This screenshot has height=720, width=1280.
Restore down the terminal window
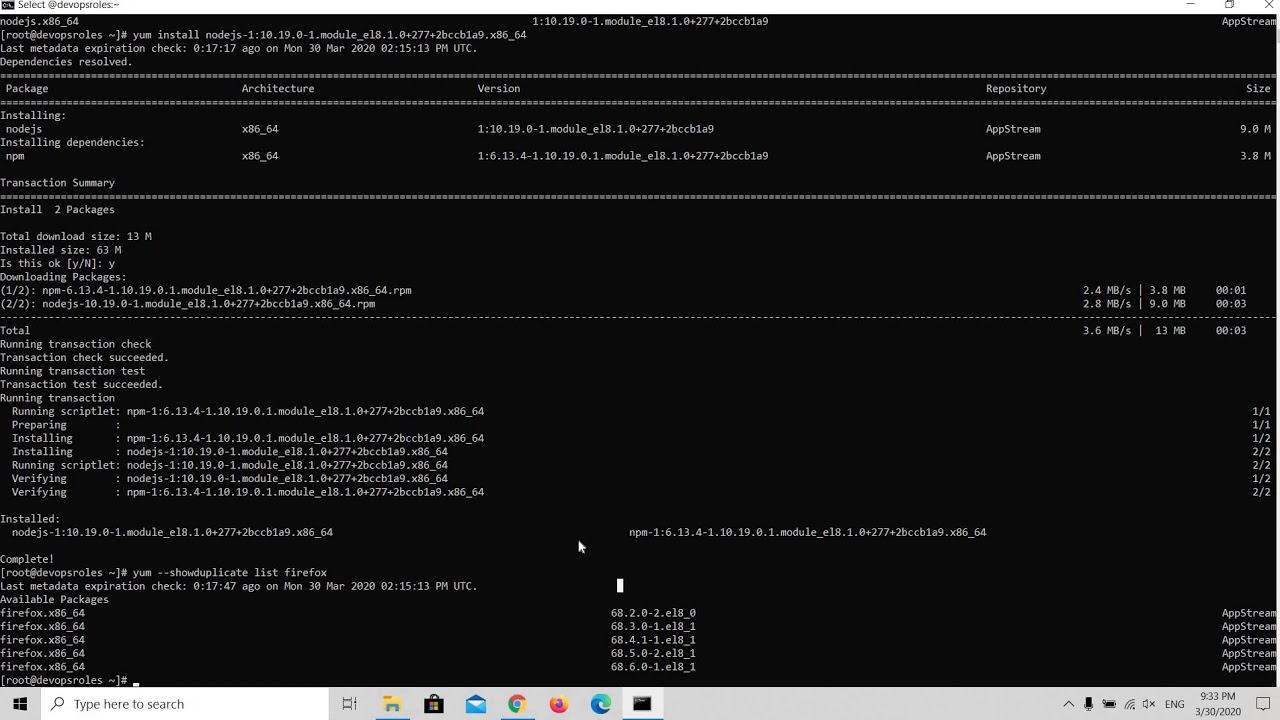pos(1229,5)
